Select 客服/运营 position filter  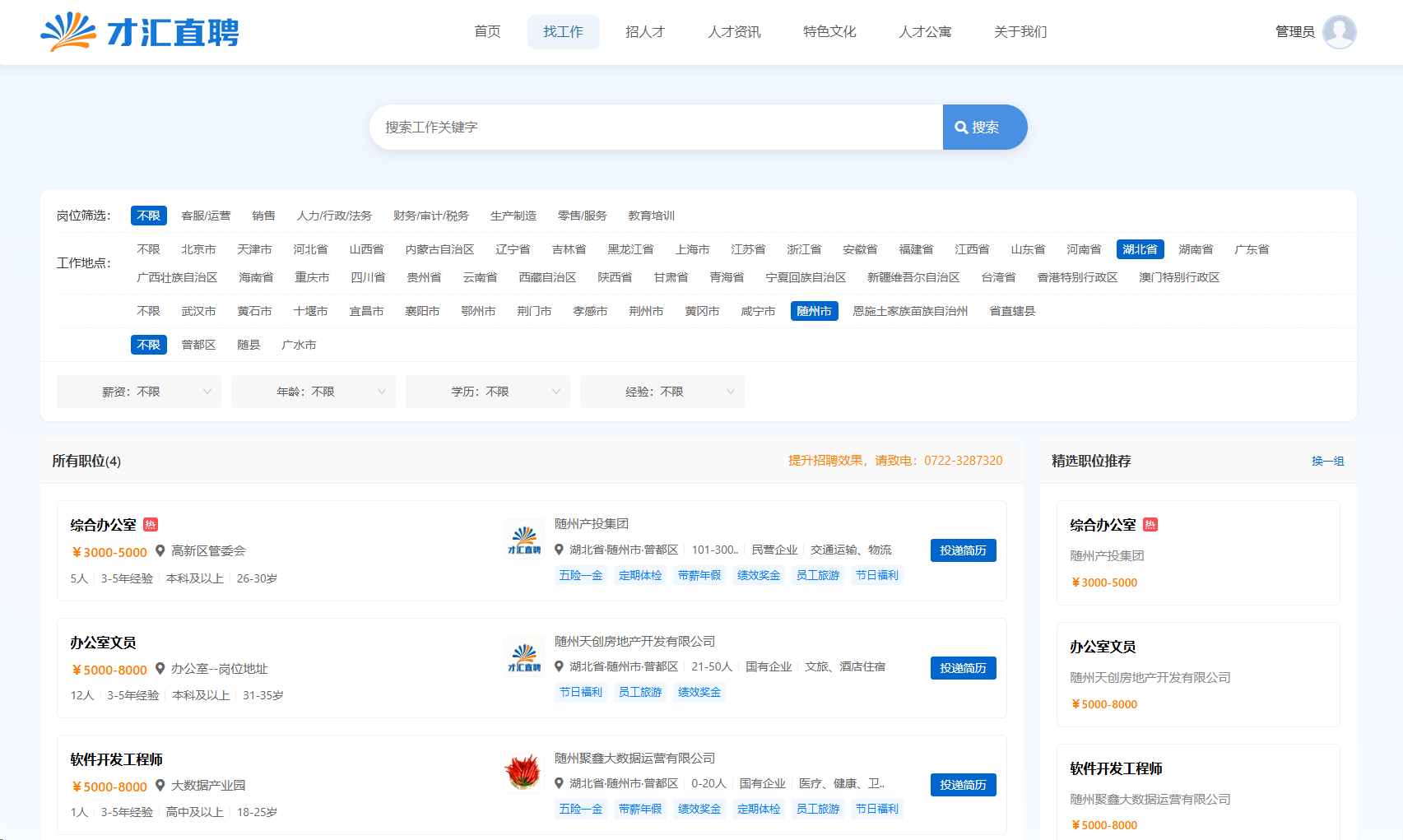(206, 216)
